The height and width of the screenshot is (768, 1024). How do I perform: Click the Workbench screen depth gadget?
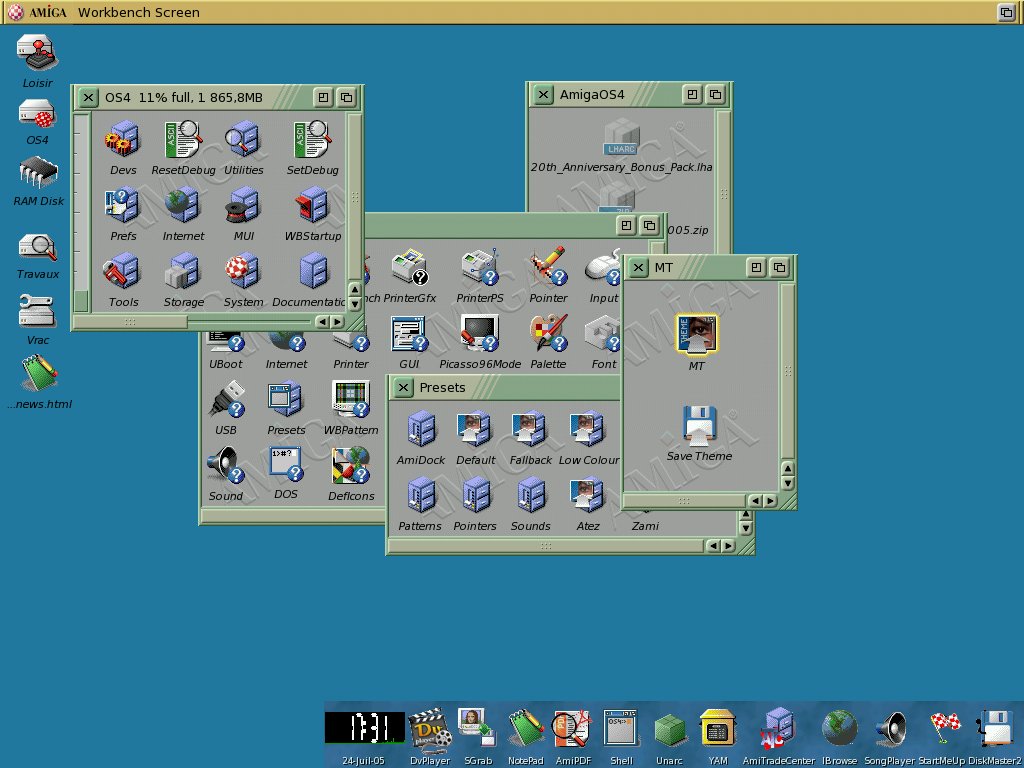[1006, 12]
